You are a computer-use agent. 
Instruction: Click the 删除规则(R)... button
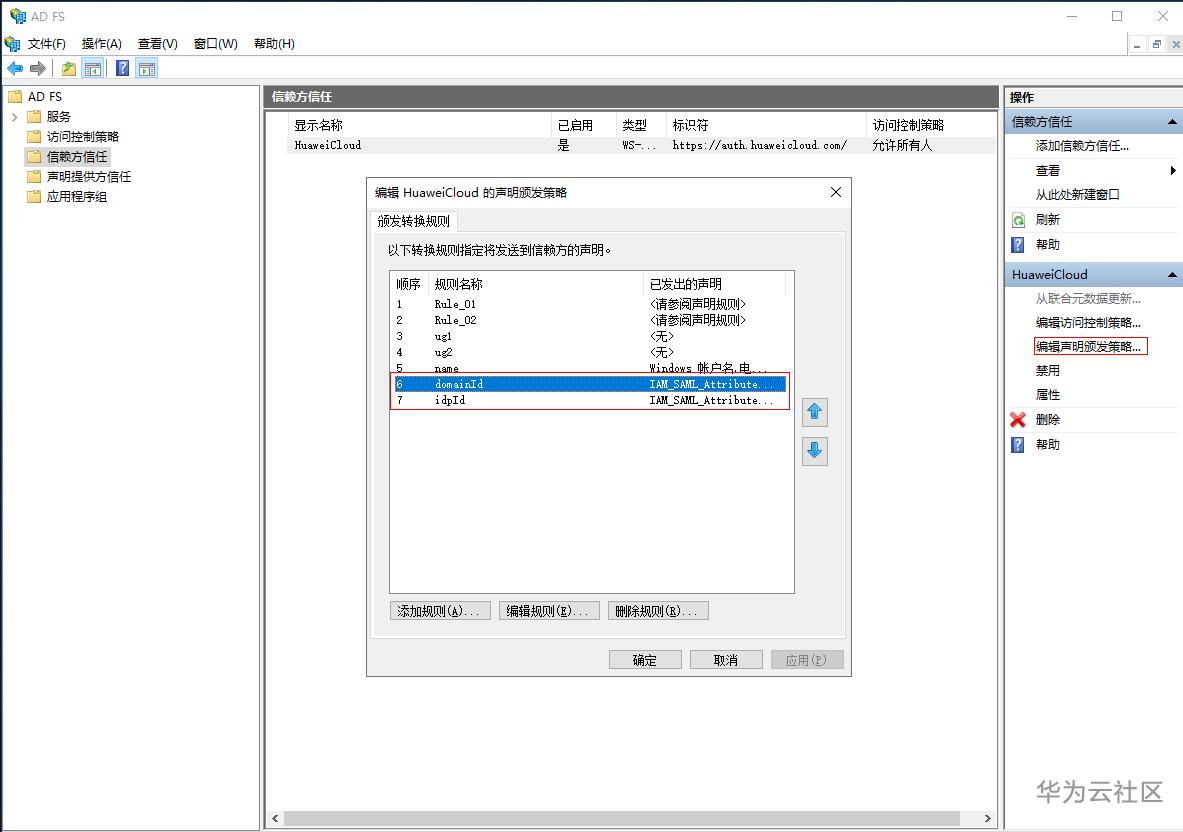click(x=658, y=611)
